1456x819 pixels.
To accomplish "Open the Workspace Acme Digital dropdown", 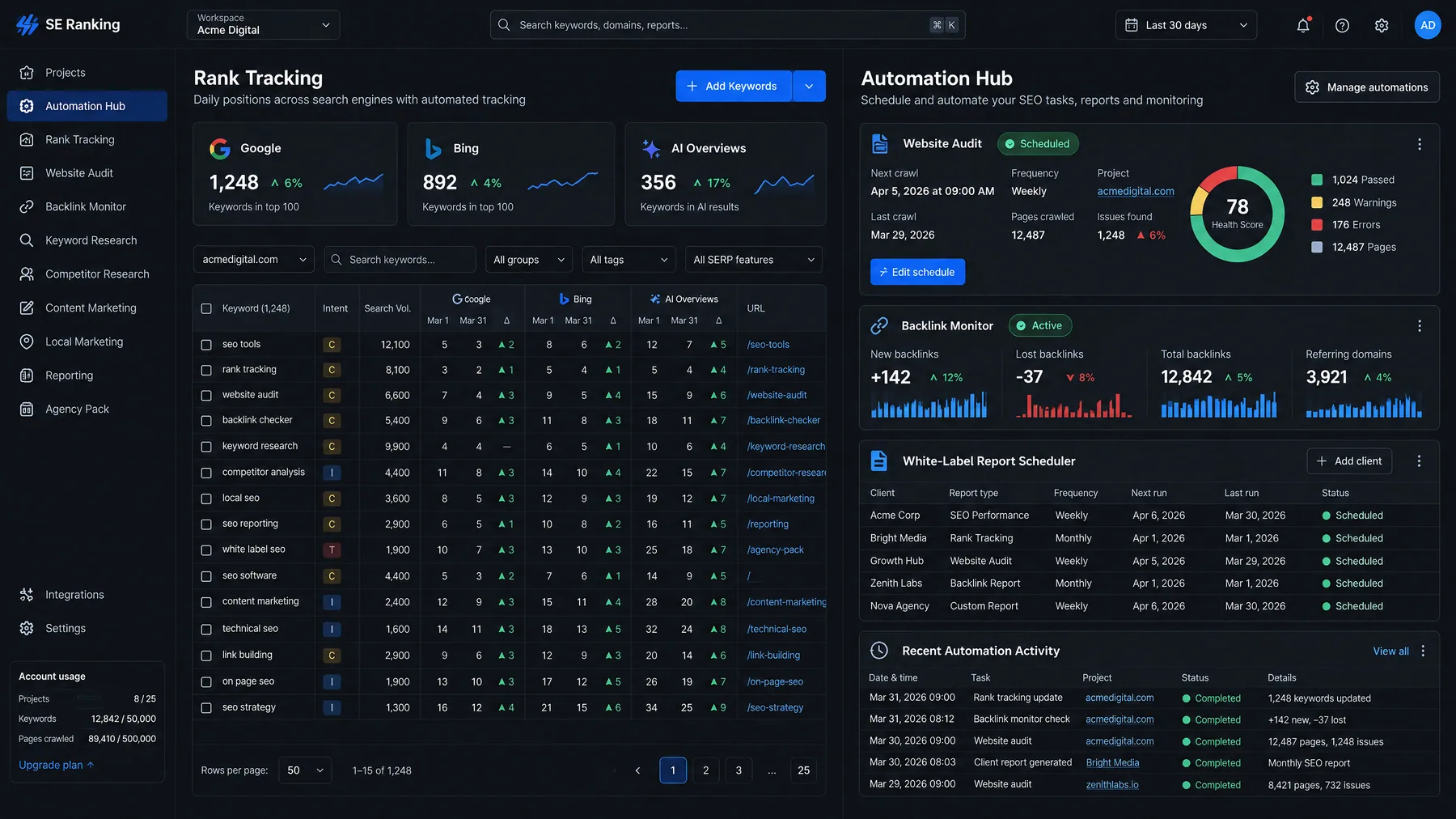I will [x=263, y=24].
